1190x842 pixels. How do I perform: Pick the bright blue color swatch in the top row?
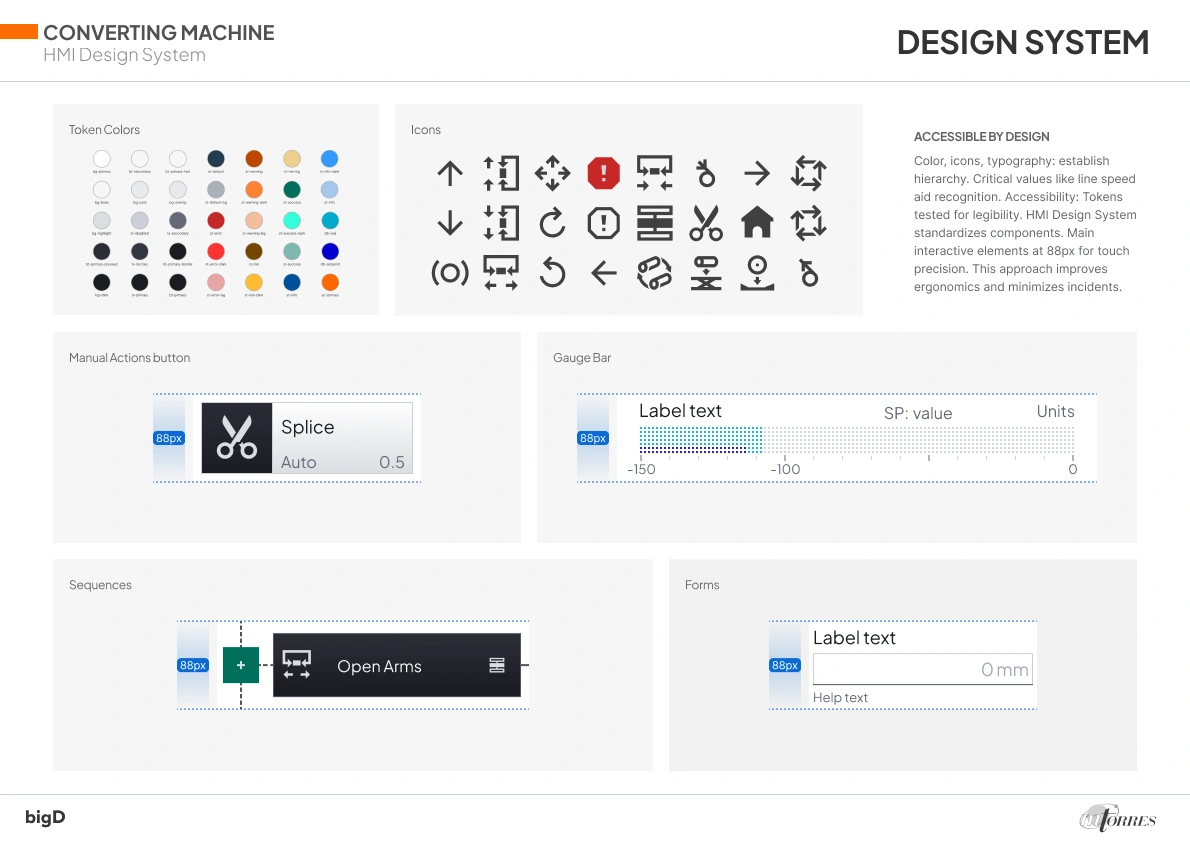[329, 159]
